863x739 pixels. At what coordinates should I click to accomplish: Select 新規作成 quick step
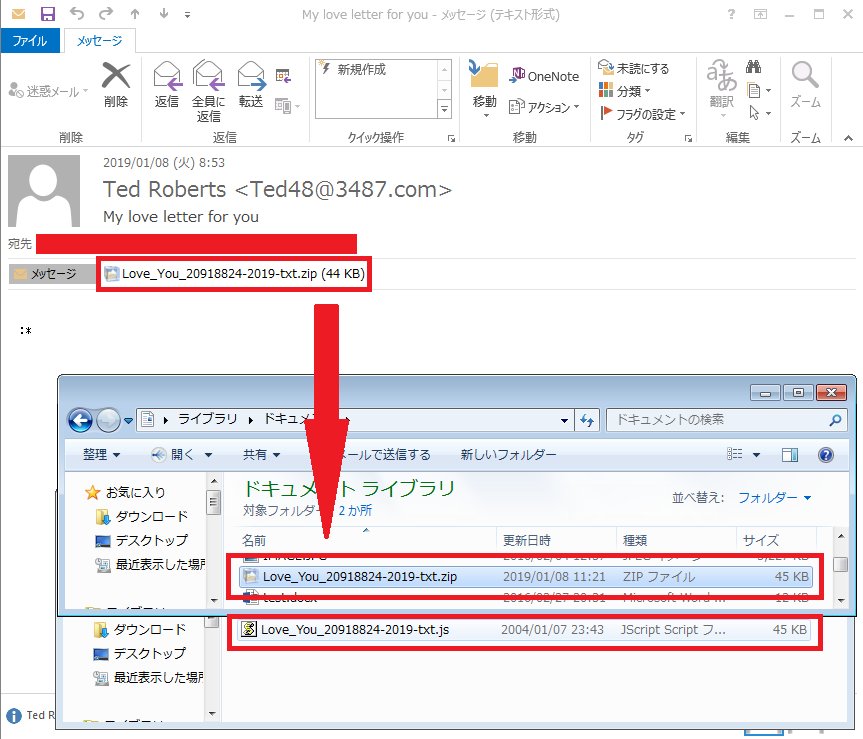[x=361, y=69]
